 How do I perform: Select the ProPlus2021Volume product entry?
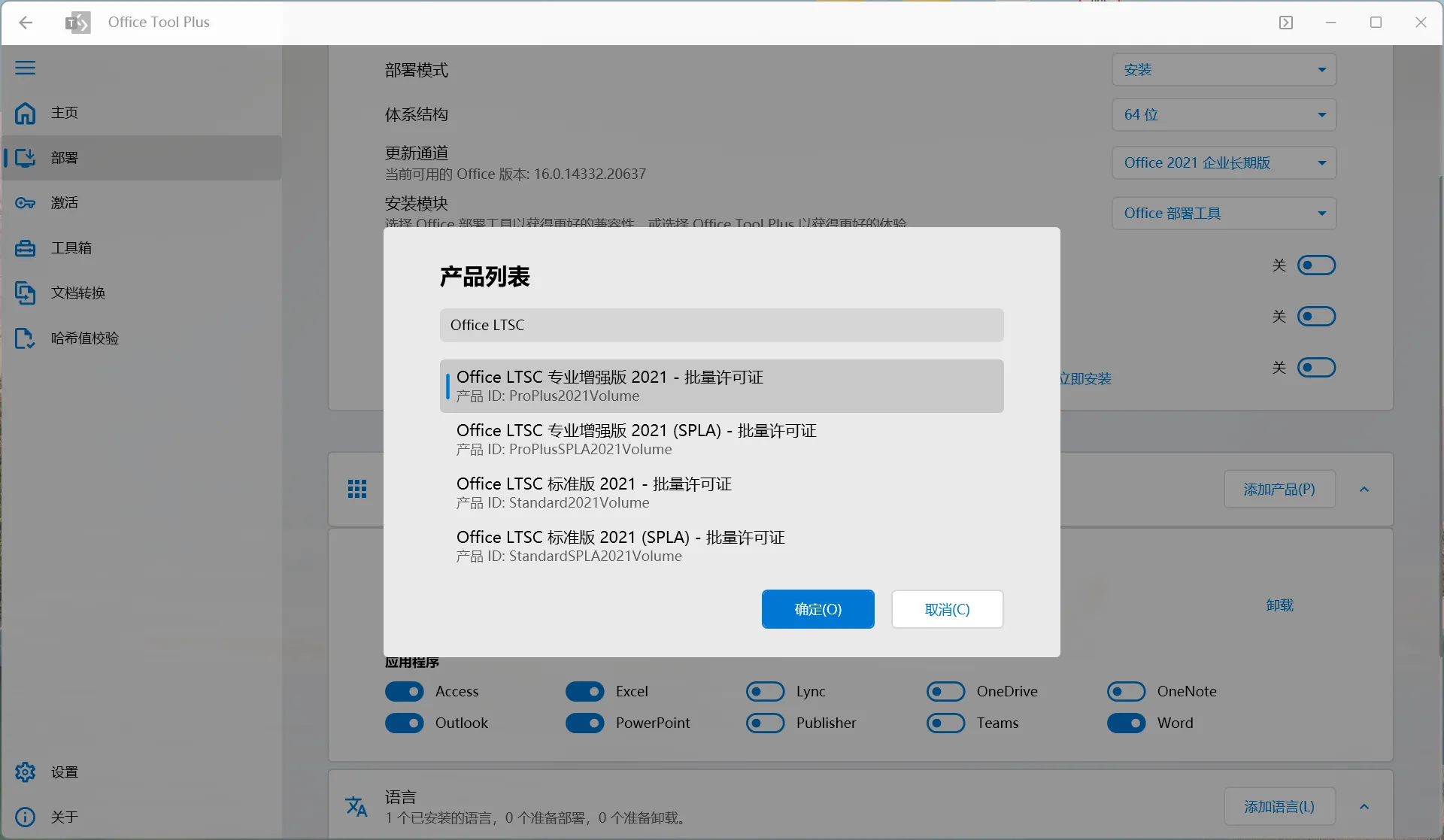[722, 386]
